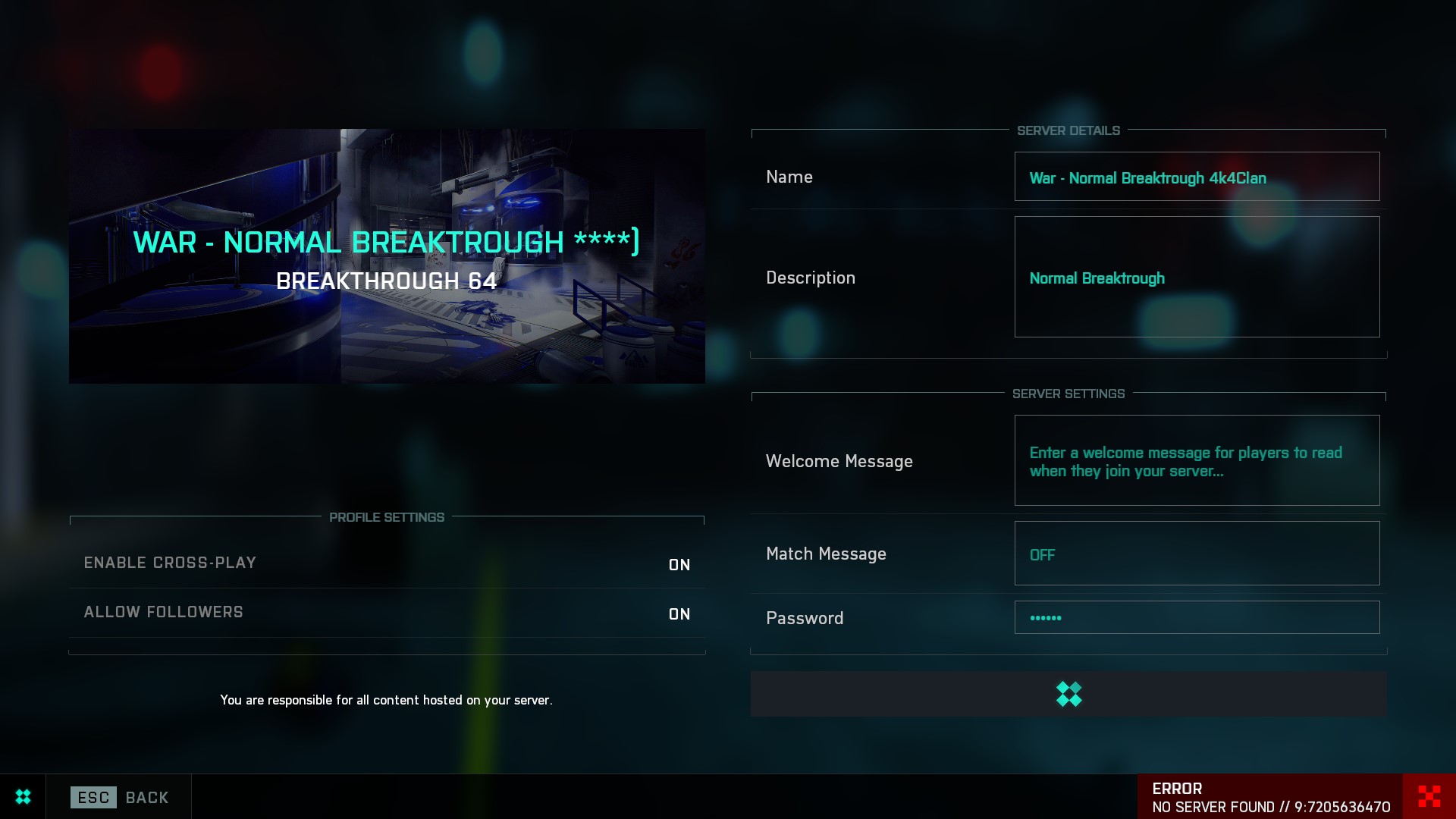The width and height of the screenshot is (1456, 819).
Task: Click the Name label
Action: (789, 177)
